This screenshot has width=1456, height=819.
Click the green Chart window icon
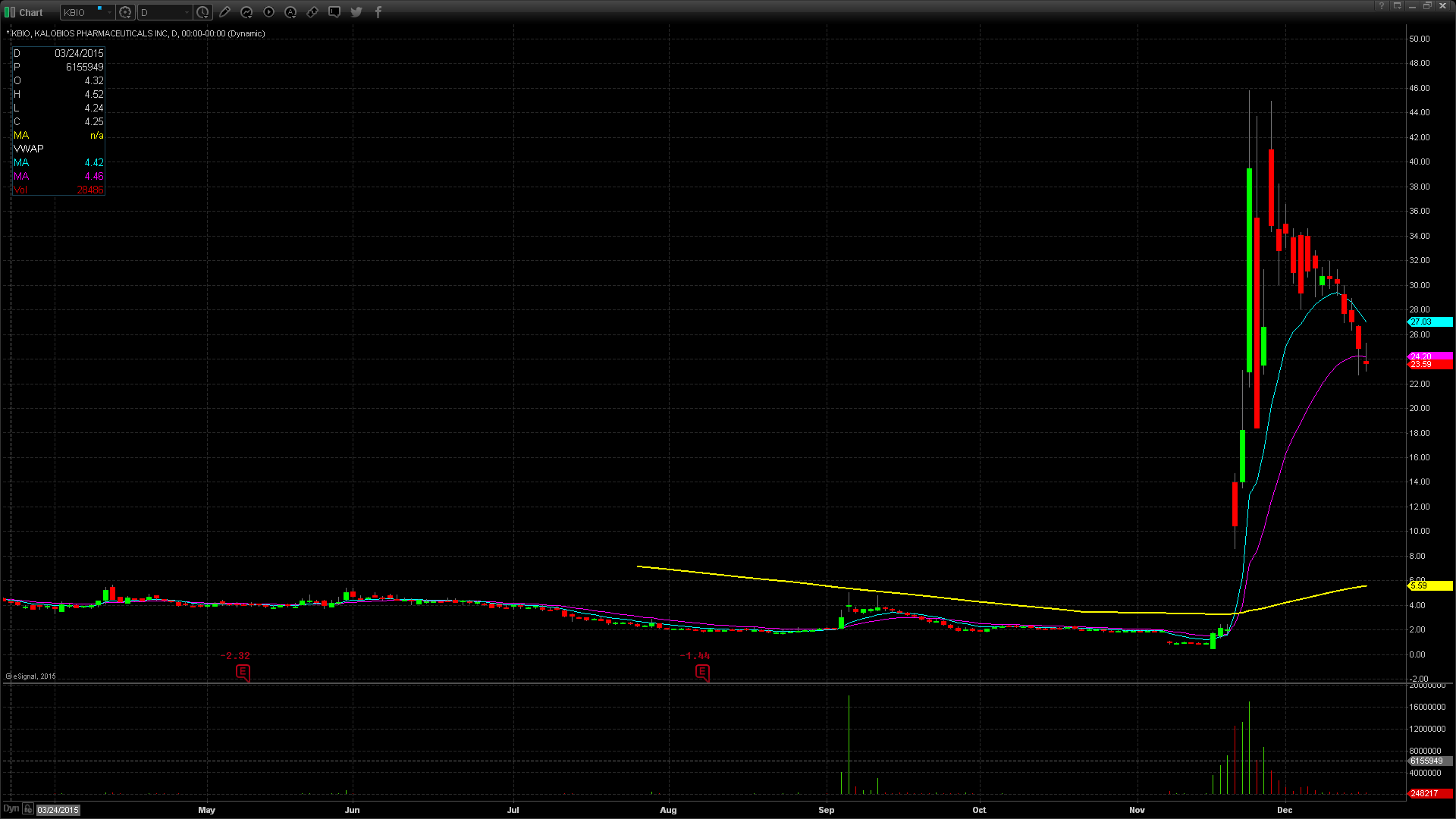(x=10, y=12)
